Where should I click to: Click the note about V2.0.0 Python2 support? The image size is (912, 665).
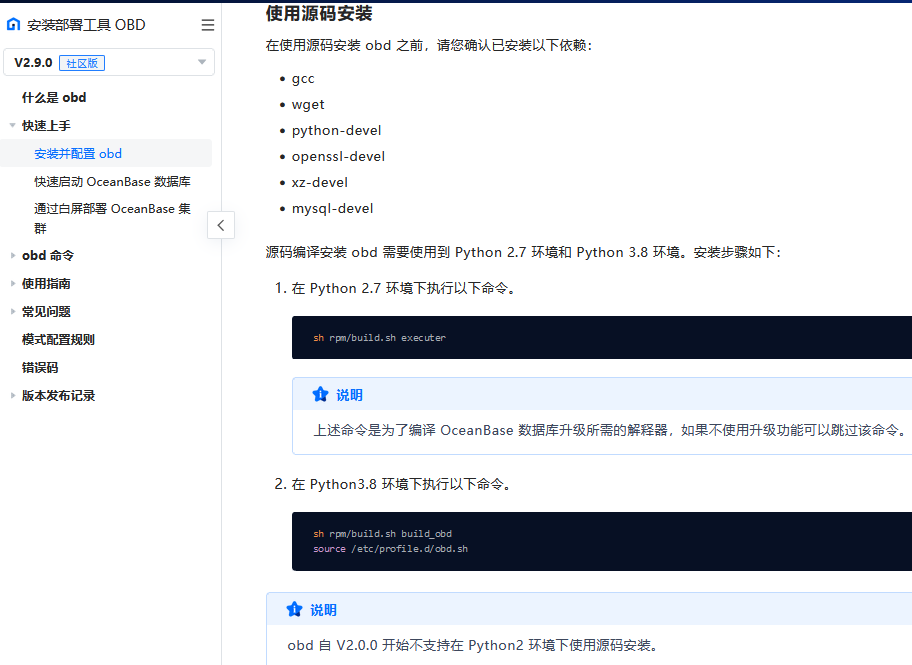coord(473,645)
